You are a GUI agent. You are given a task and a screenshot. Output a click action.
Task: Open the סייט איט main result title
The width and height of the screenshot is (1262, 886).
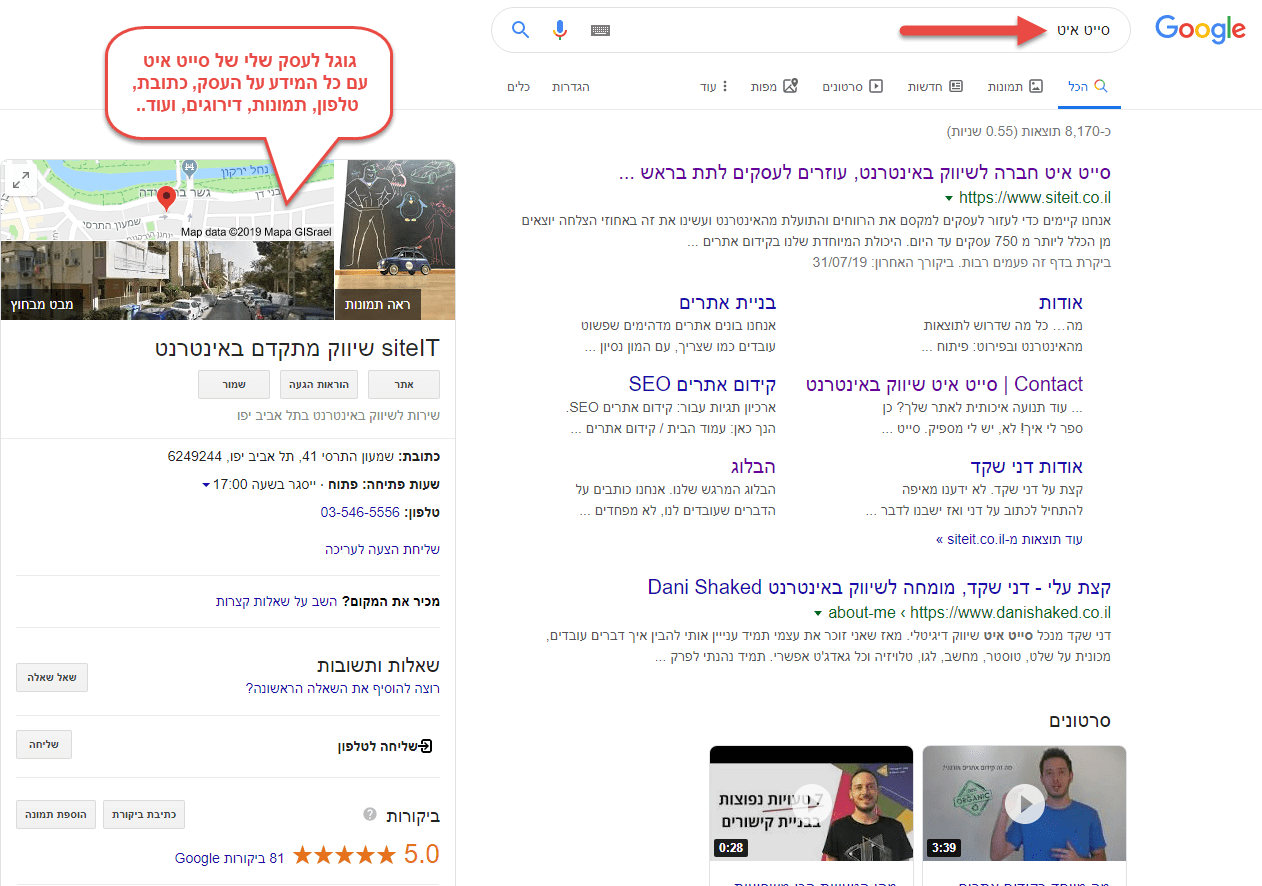coord(865,172)
